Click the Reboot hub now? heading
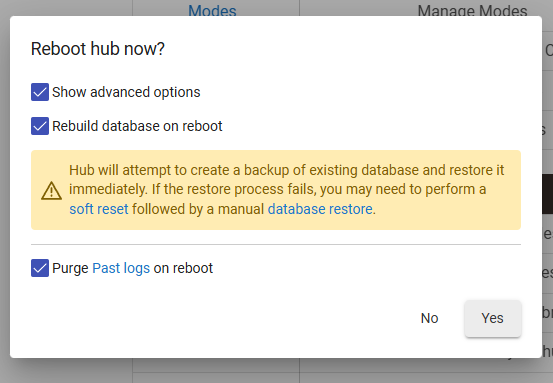The image size is (553, 383). coord(98,49)
